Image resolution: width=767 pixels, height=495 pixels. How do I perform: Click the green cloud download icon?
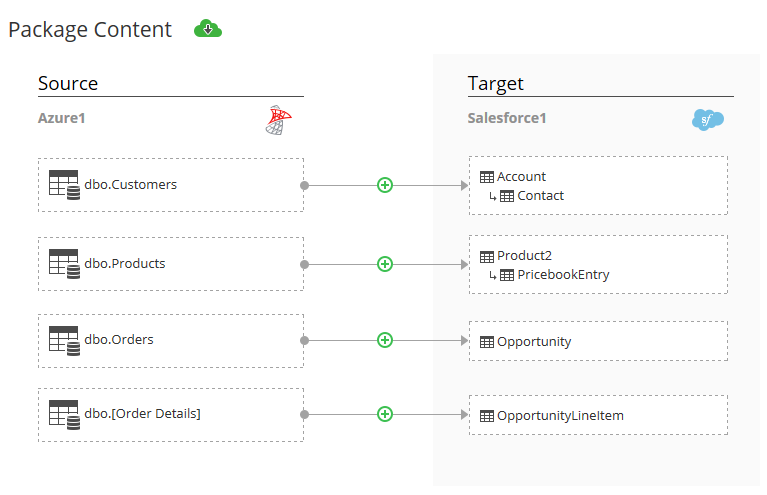(208, 29)
